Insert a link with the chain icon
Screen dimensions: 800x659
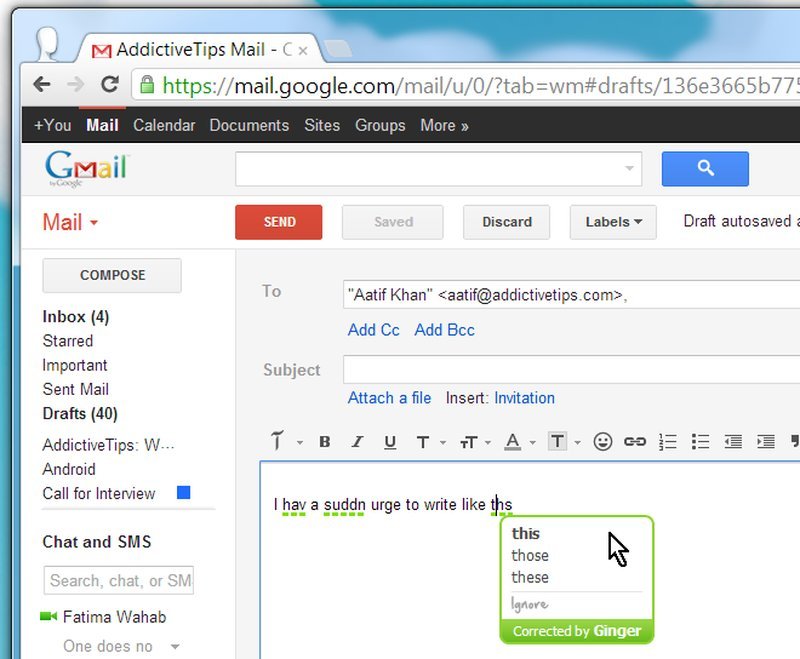click(x=635, y=442)
